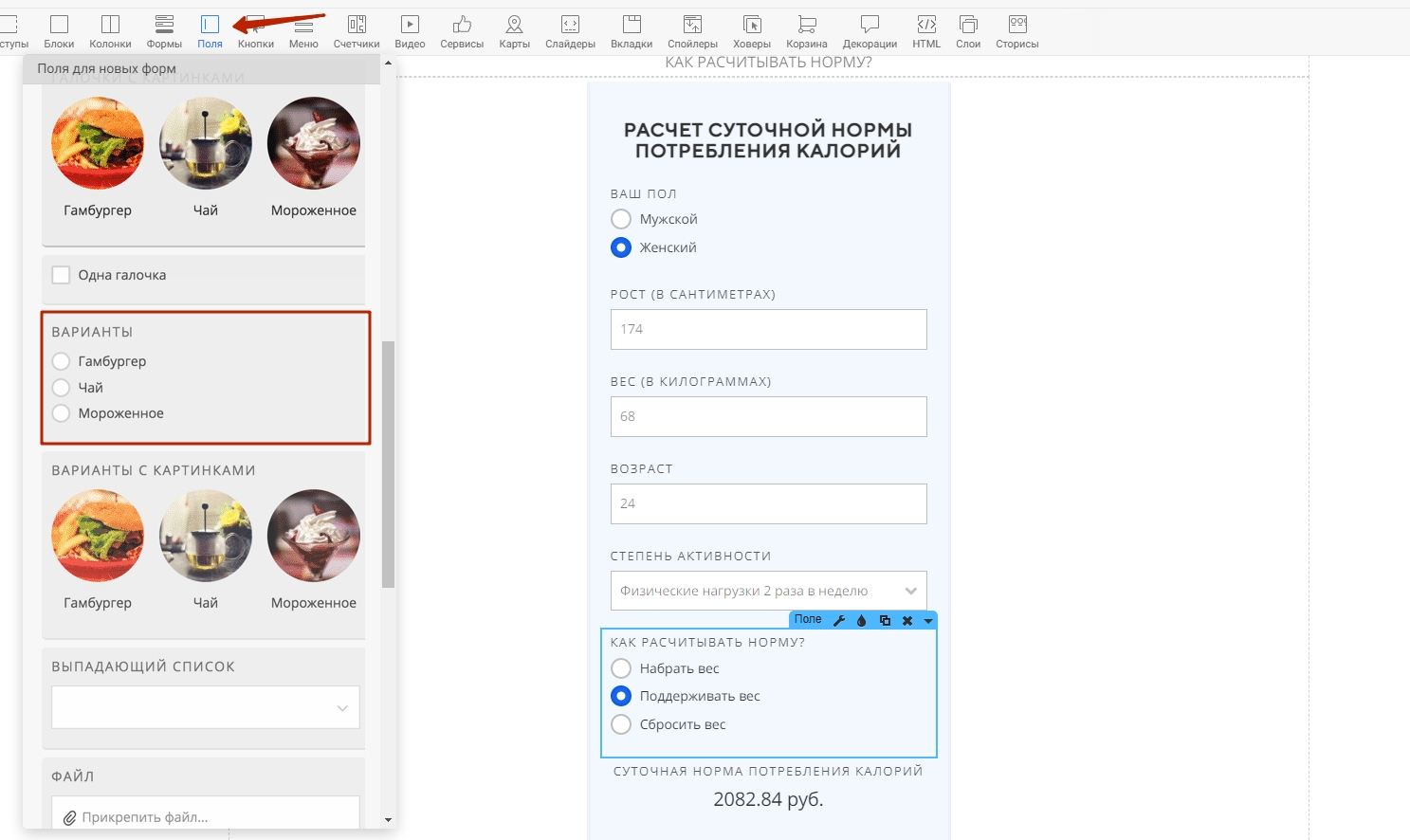Select the Слайдеры toolbar icon
This screenshot has height=840, width=1410.
[570, 31]
